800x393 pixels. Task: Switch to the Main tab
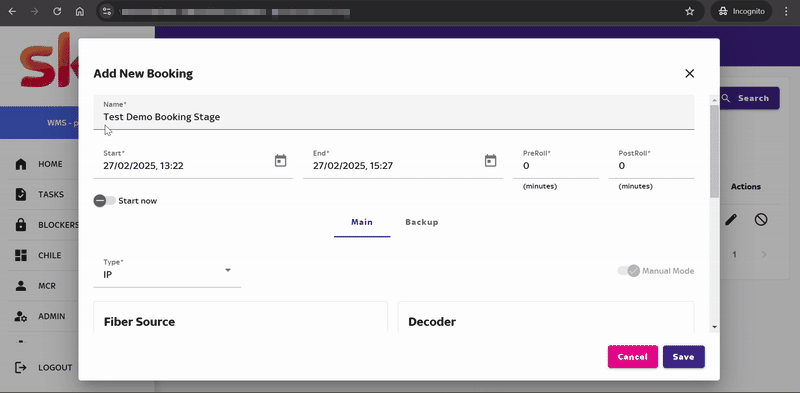(x=362, y=223)
